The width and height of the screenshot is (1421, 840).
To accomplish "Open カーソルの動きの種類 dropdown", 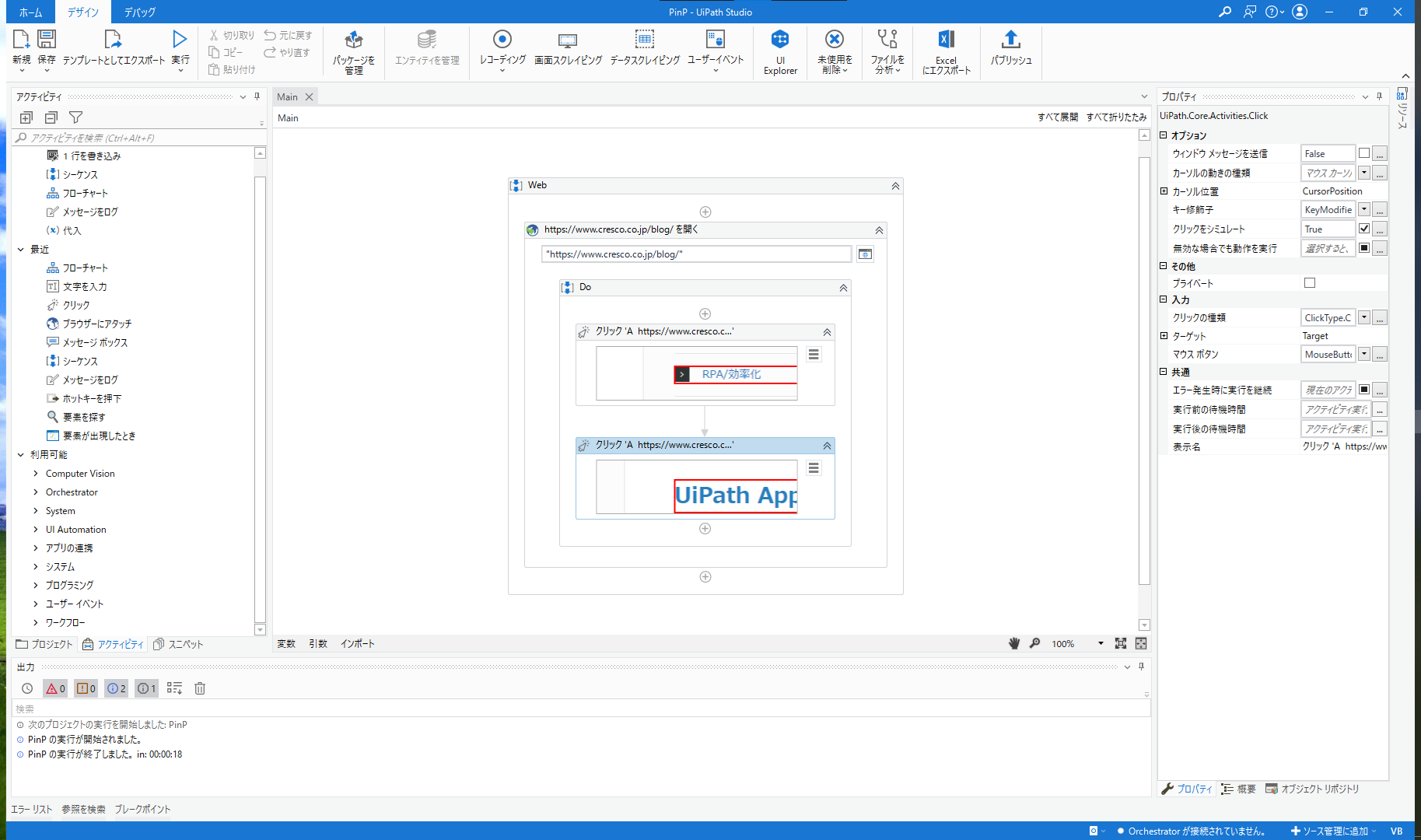I will point(1364,173).
